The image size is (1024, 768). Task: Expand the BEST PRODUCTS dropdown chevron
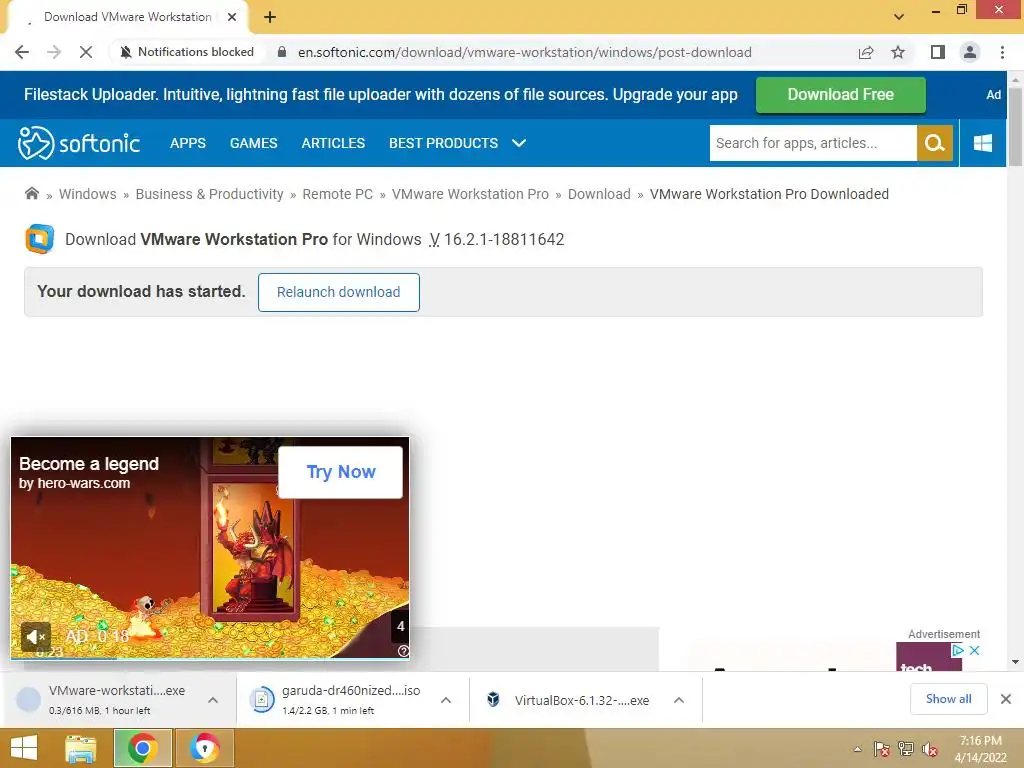pyautogui.click(x=519, y=143)
